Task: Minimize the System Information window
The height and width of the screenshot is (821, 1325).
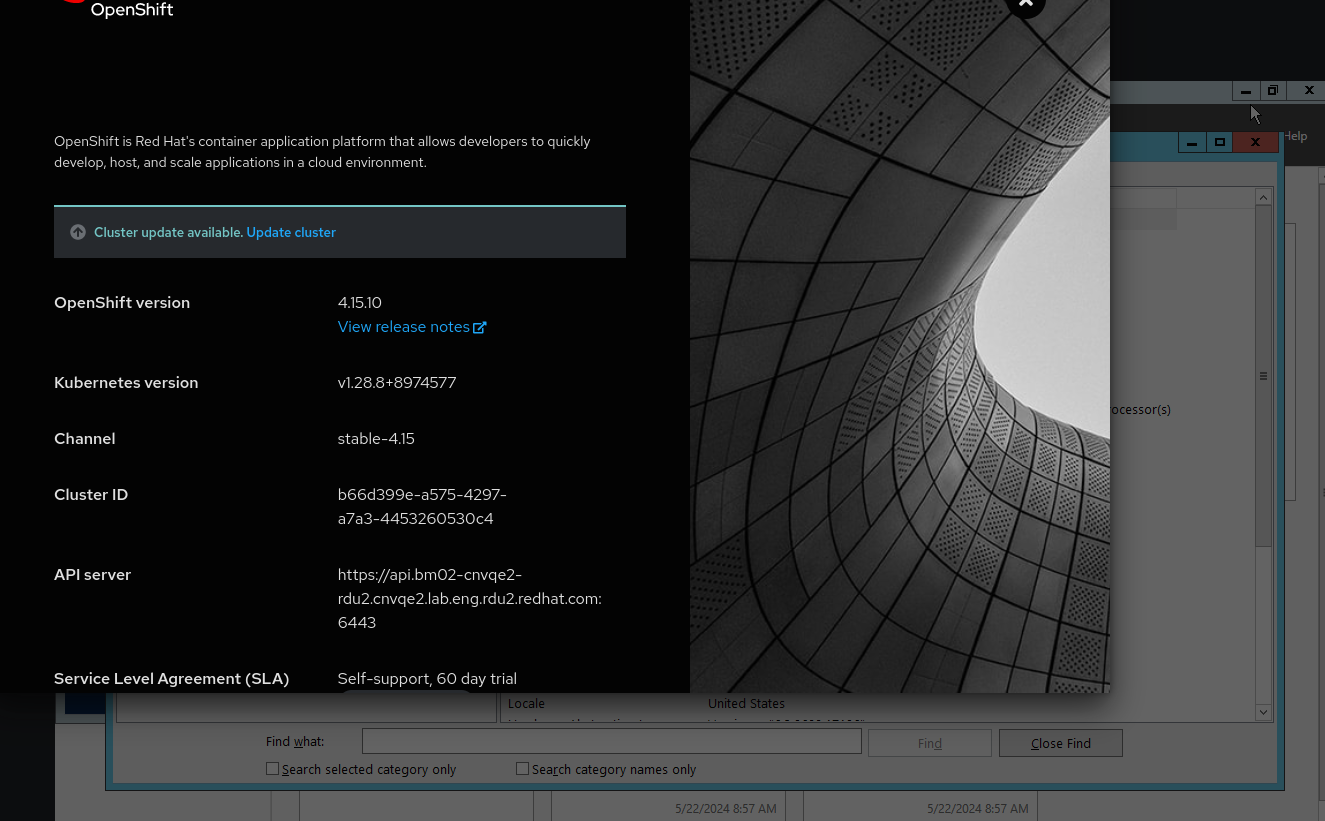Action: [x=1191, y=143]
